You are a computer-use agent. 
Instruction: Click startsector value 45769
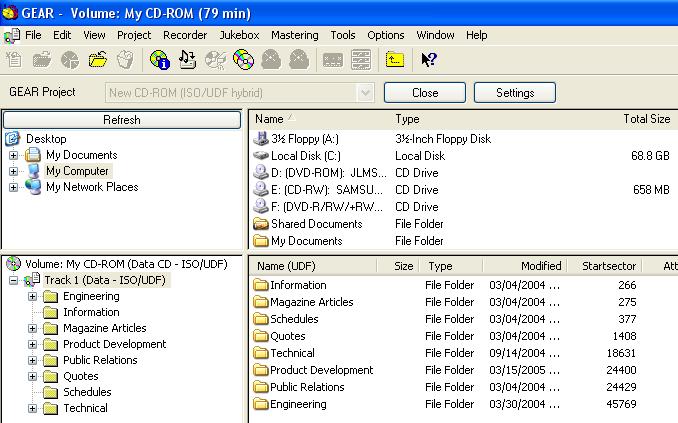click(x=621, y=404)
